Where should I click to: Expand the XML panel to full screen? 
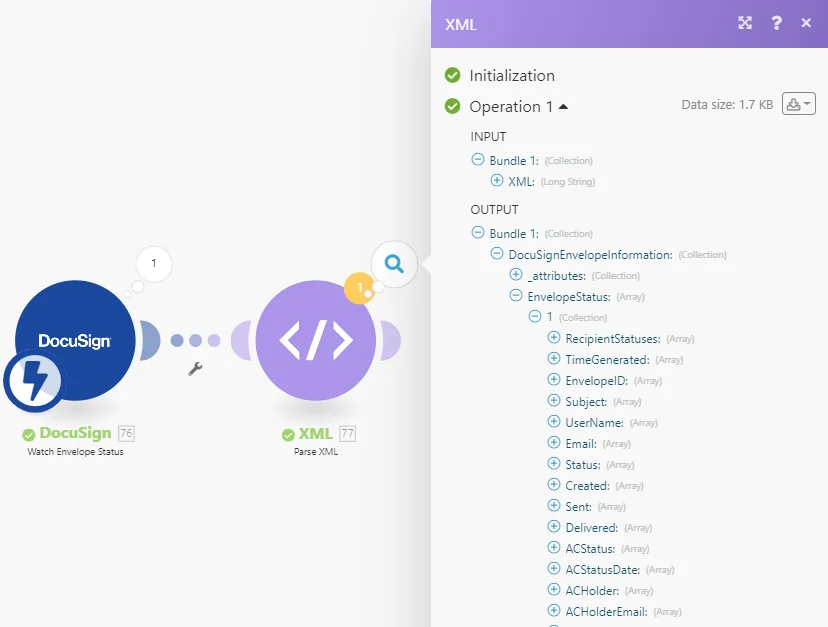[745, 23]
